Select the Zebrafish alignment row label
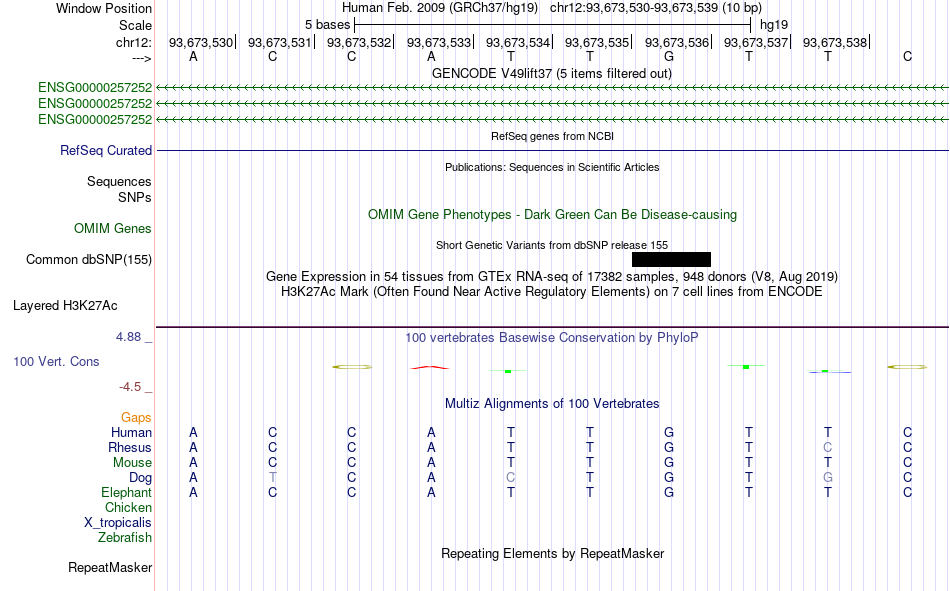This screenshot has height=591, width=950. tap(125, 538)
